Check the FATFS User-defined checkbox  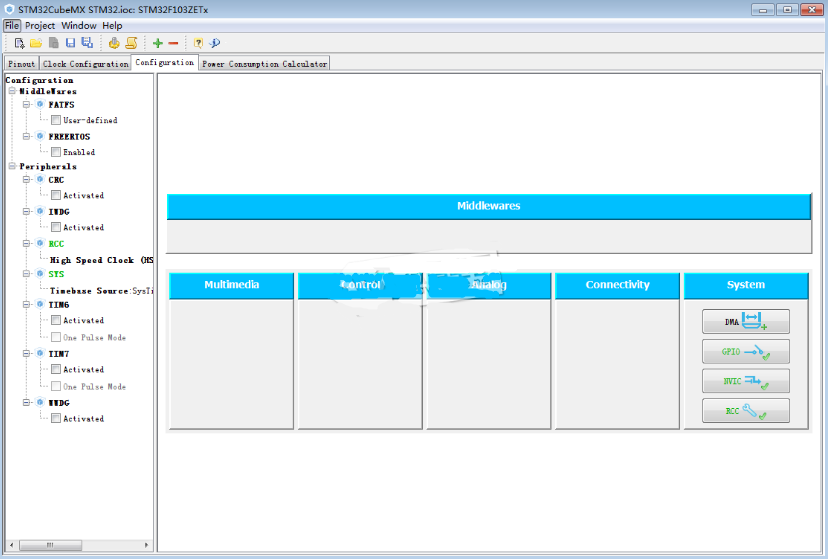56,120
